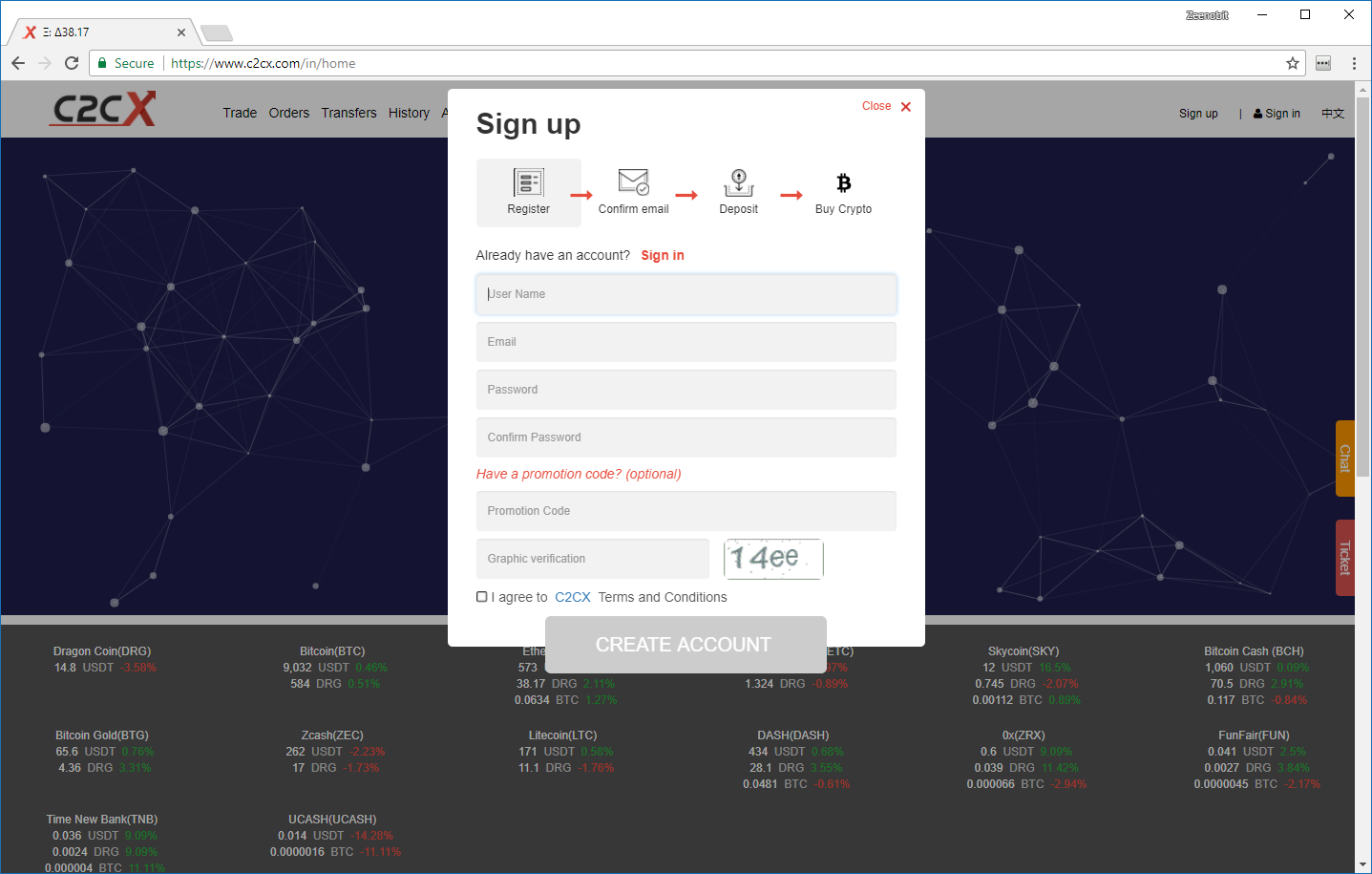Click the browser address bar URL
This screenshot has height=874, width=1372.
[x=263, y=63]
